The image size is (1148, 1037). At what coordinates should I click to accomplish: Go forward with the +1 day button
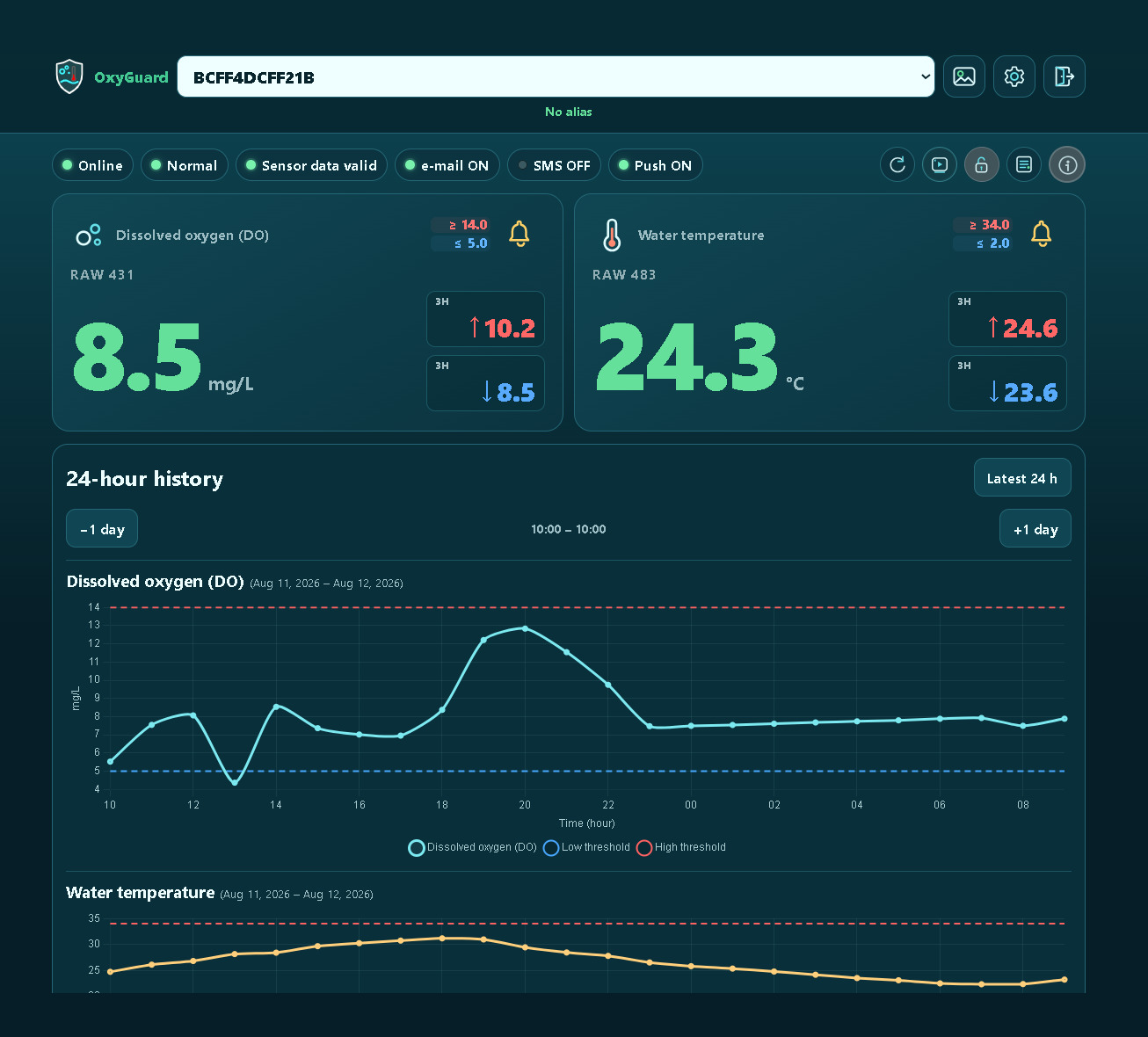pyautogui.click(x=1035, y=528)
